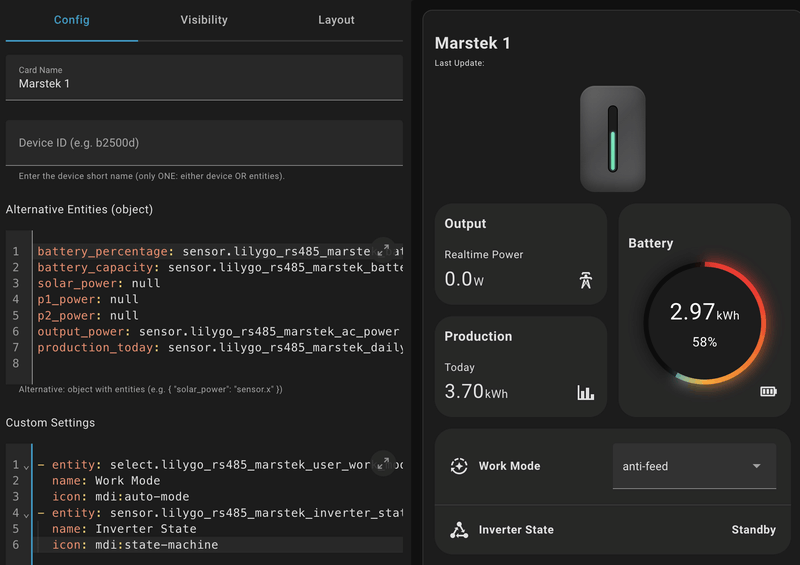
Task: Click the 58% battery percentage text
Action: [705, 342]
